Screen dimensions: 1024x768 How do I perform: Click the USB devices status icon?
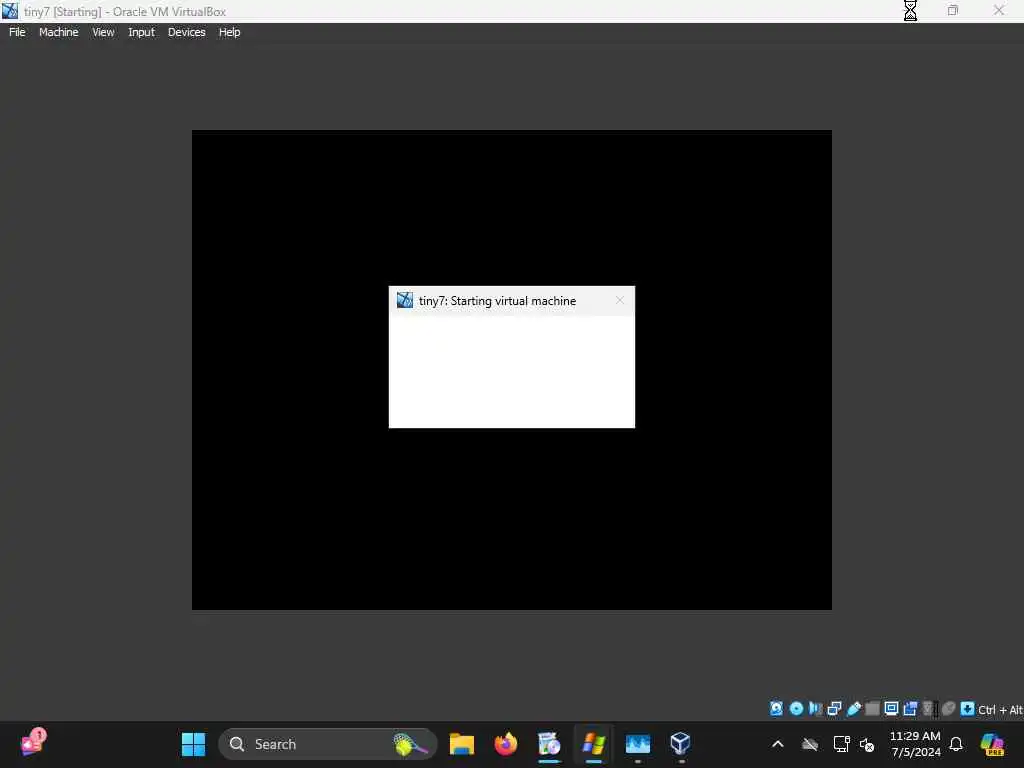pos(854,709)
